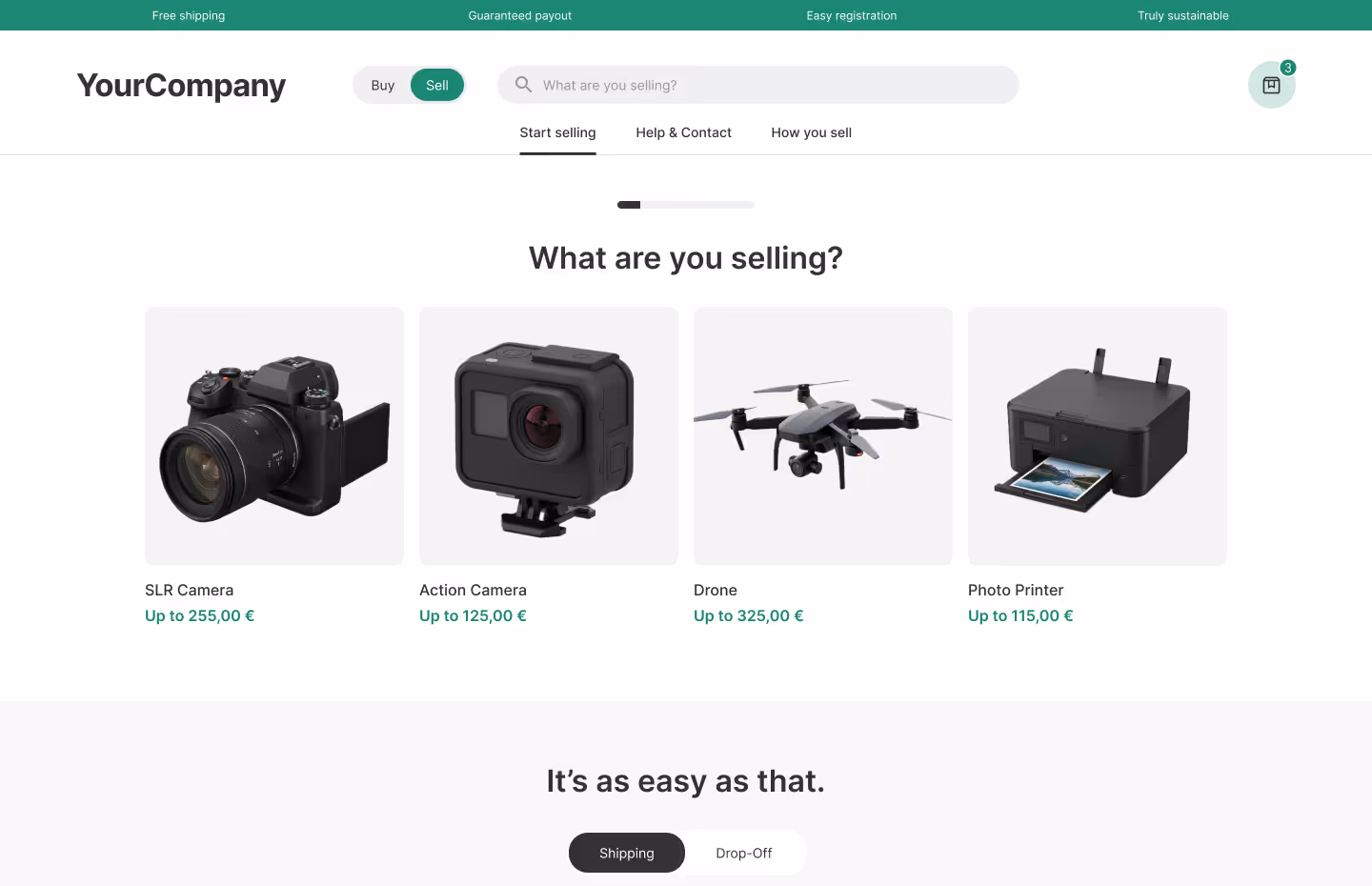The image size is (1372, 886).
Task: Open the How you sell tab
Action: tap(811, 132)
